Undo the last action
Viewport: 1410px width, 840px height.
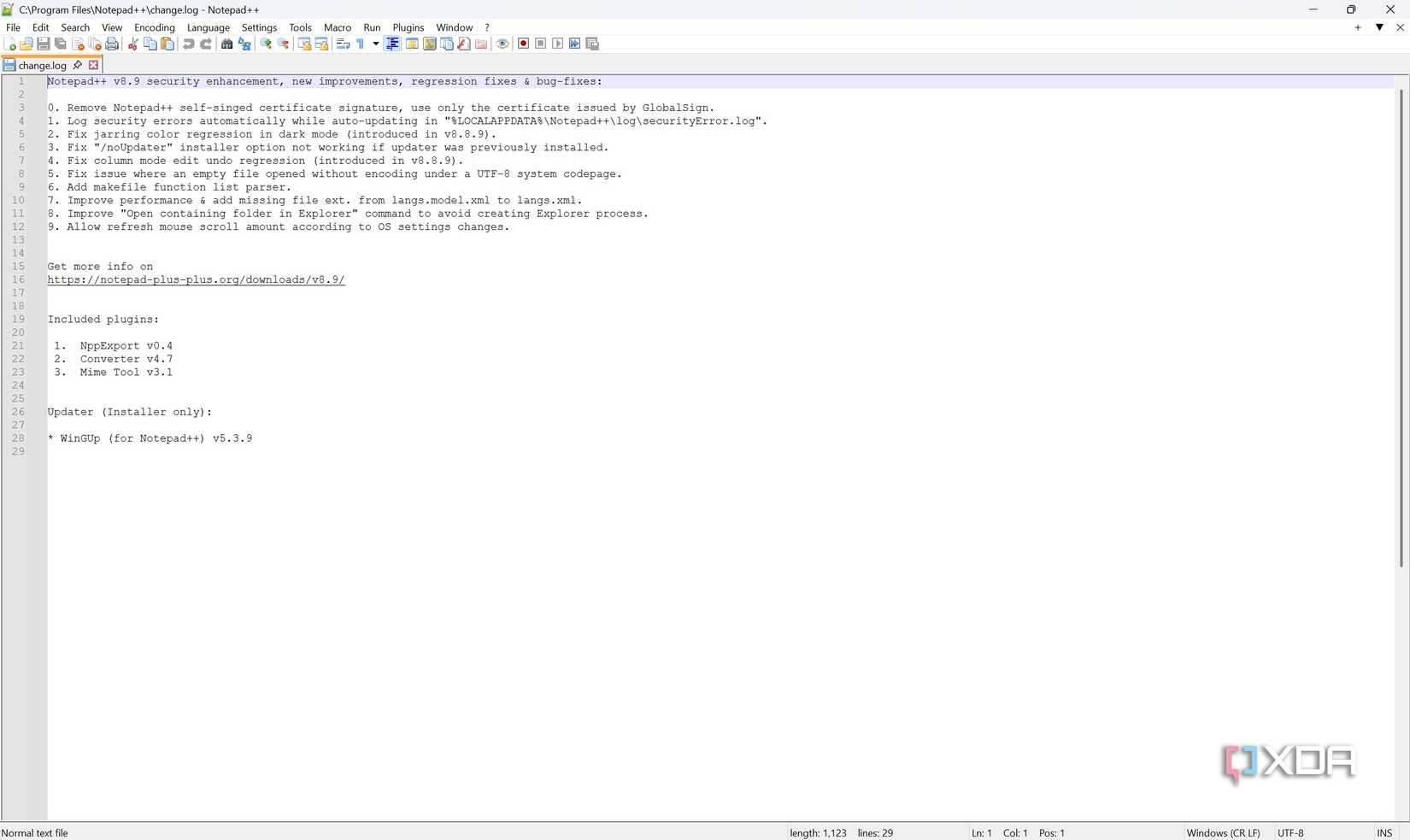pos(189,44)
